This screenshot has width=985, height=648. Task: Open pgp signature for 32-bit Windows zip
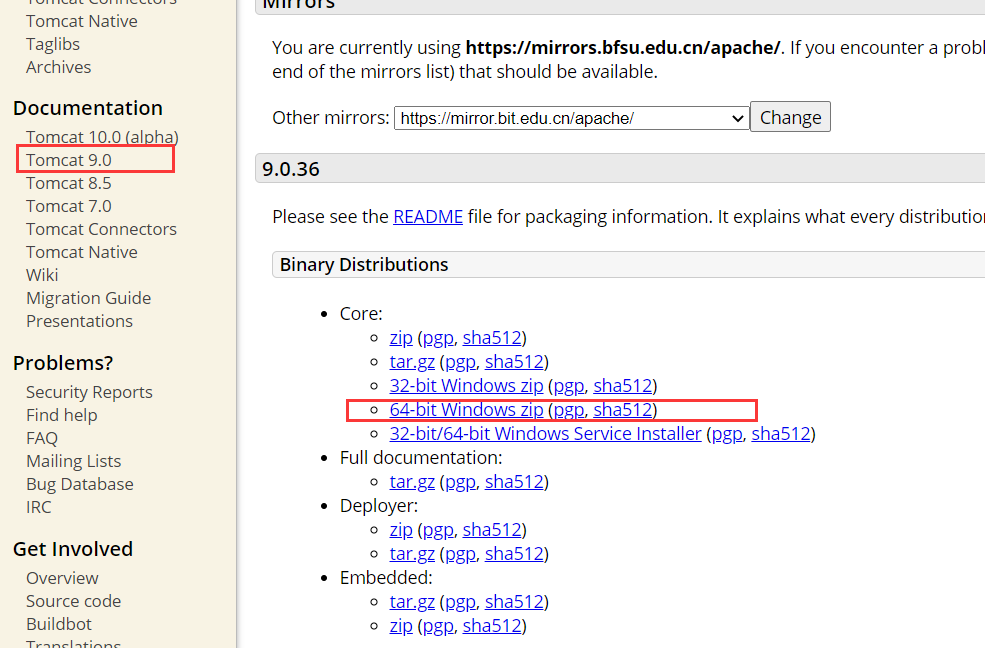coord(569,386)
